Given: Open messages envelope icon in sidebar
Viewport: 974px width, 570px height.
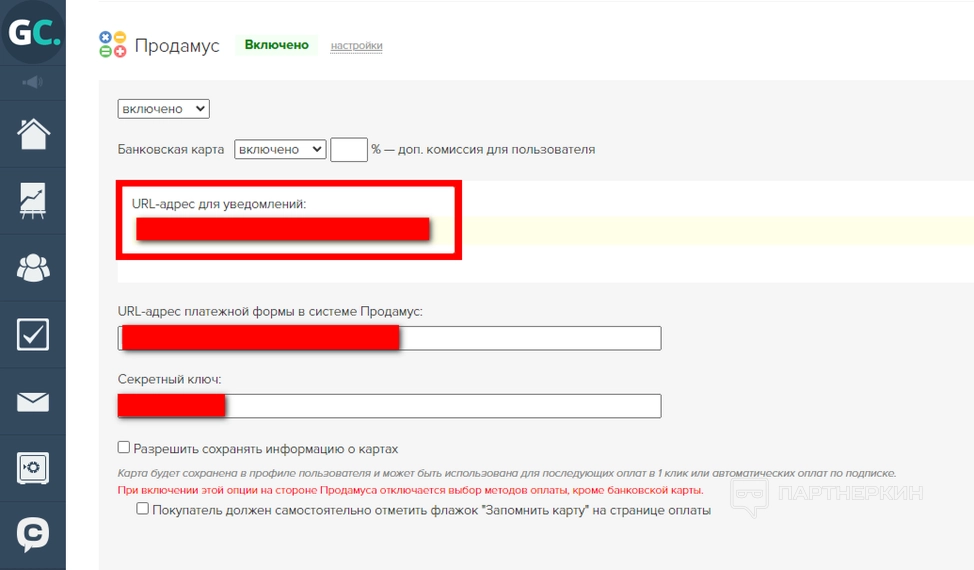Looking at the screenshot, I should (x=33, y=402).
